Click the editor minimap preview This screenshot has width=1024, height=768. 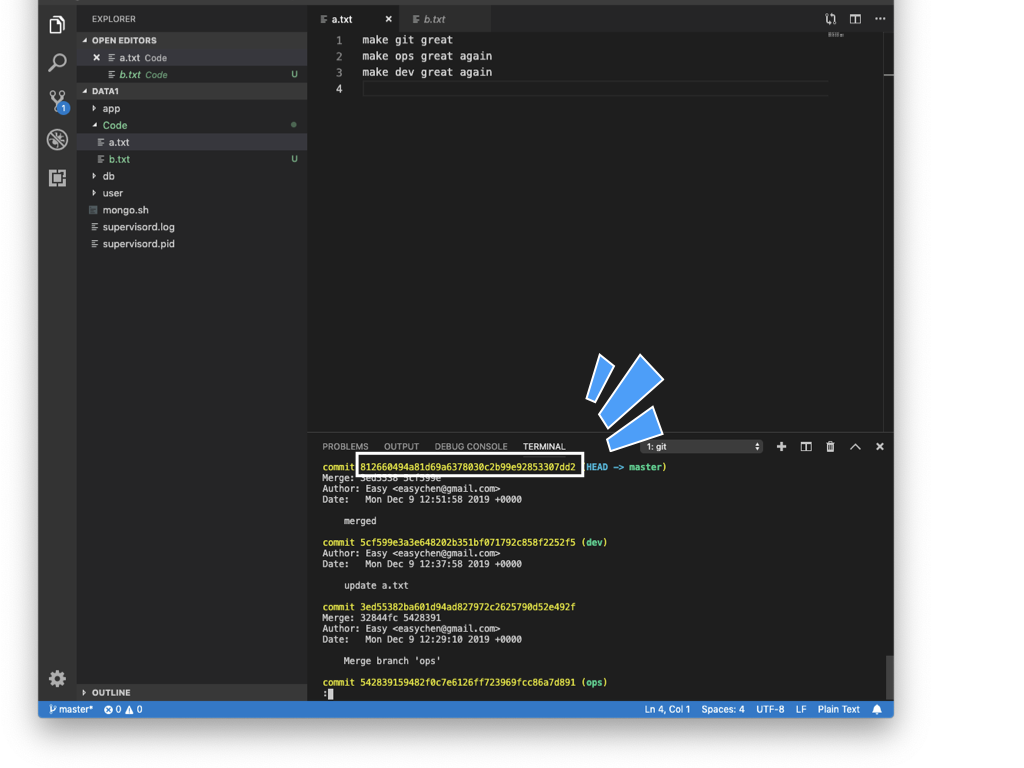click(835, 35)
